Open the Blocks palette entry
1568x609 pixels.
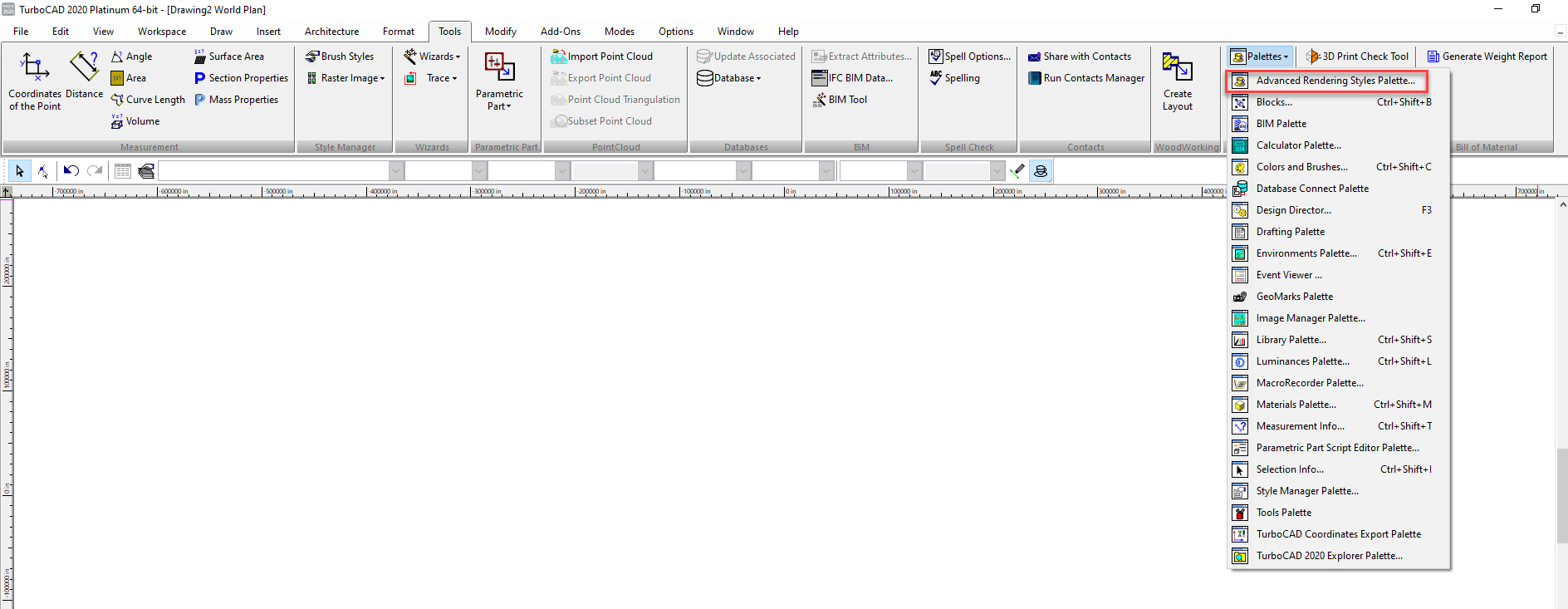[1338, 102]
